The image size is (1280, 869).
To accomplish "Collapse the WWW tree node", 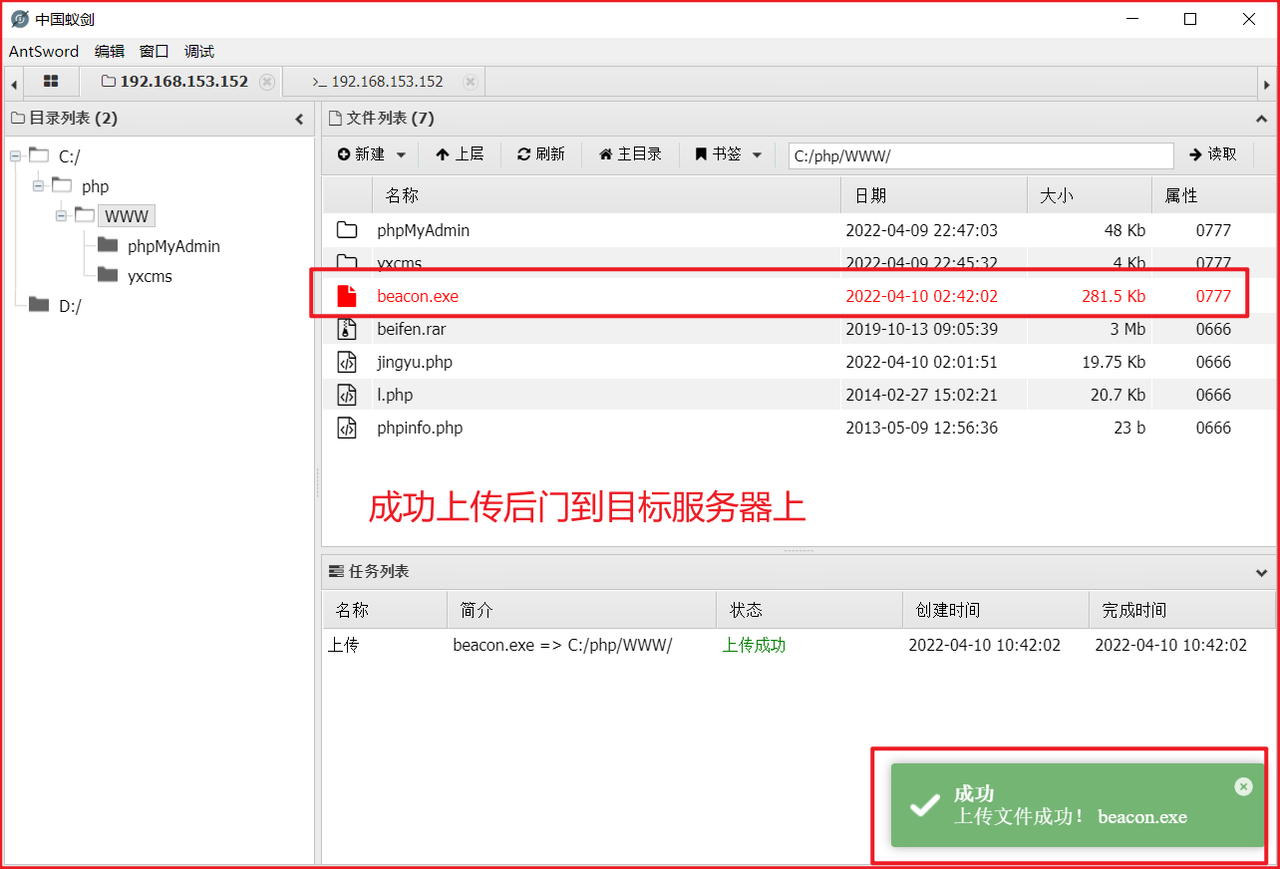I will coord(62,215).
